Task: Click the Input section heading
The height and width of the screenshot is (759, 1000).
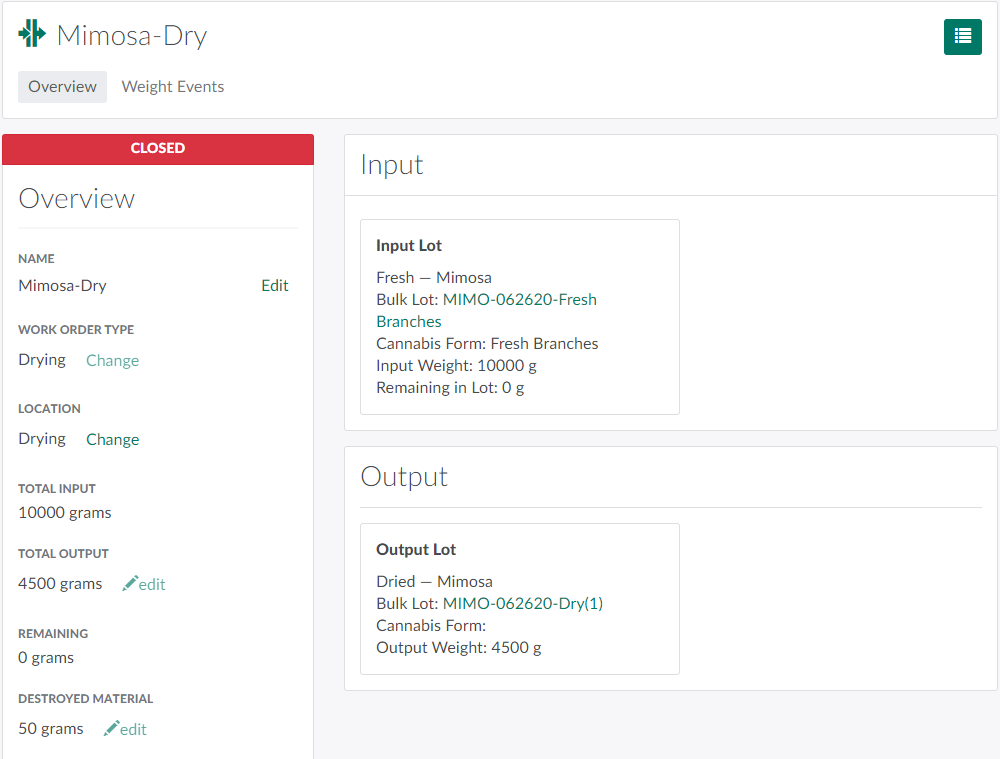Action: (x=392, y=165)
